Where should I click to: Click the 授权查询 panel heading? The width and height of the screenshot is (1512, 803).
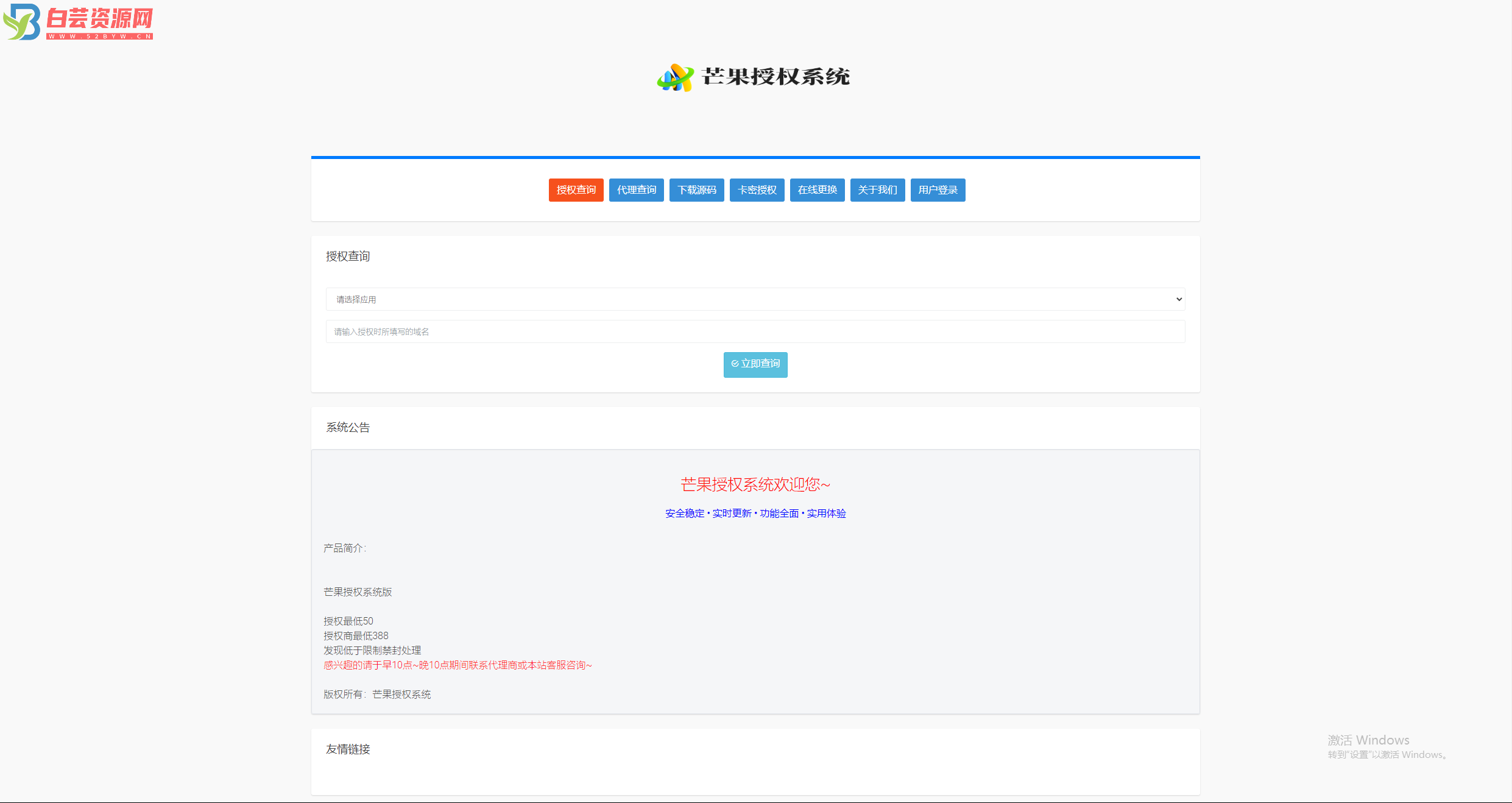pyautogui.click(x=348, y=256)
